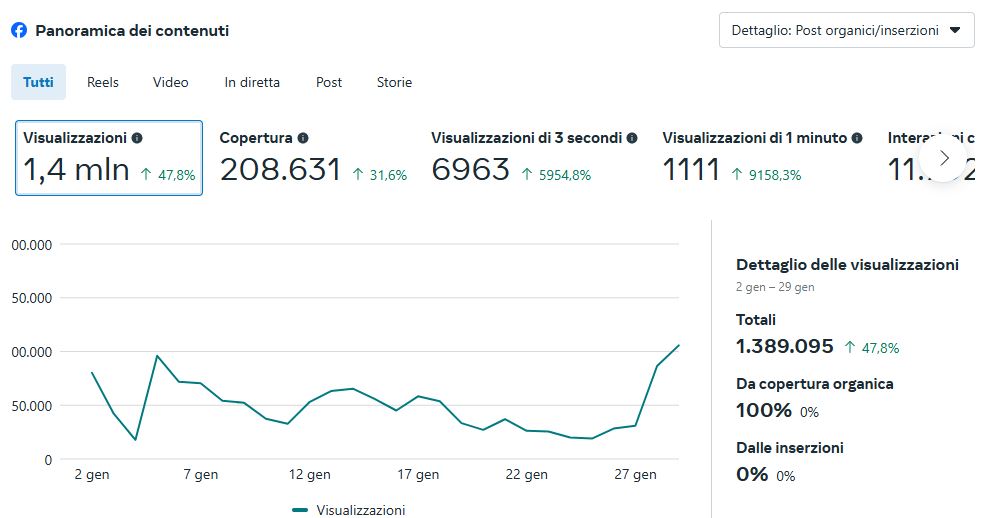Switch to the Reels tab

[103, 82]
